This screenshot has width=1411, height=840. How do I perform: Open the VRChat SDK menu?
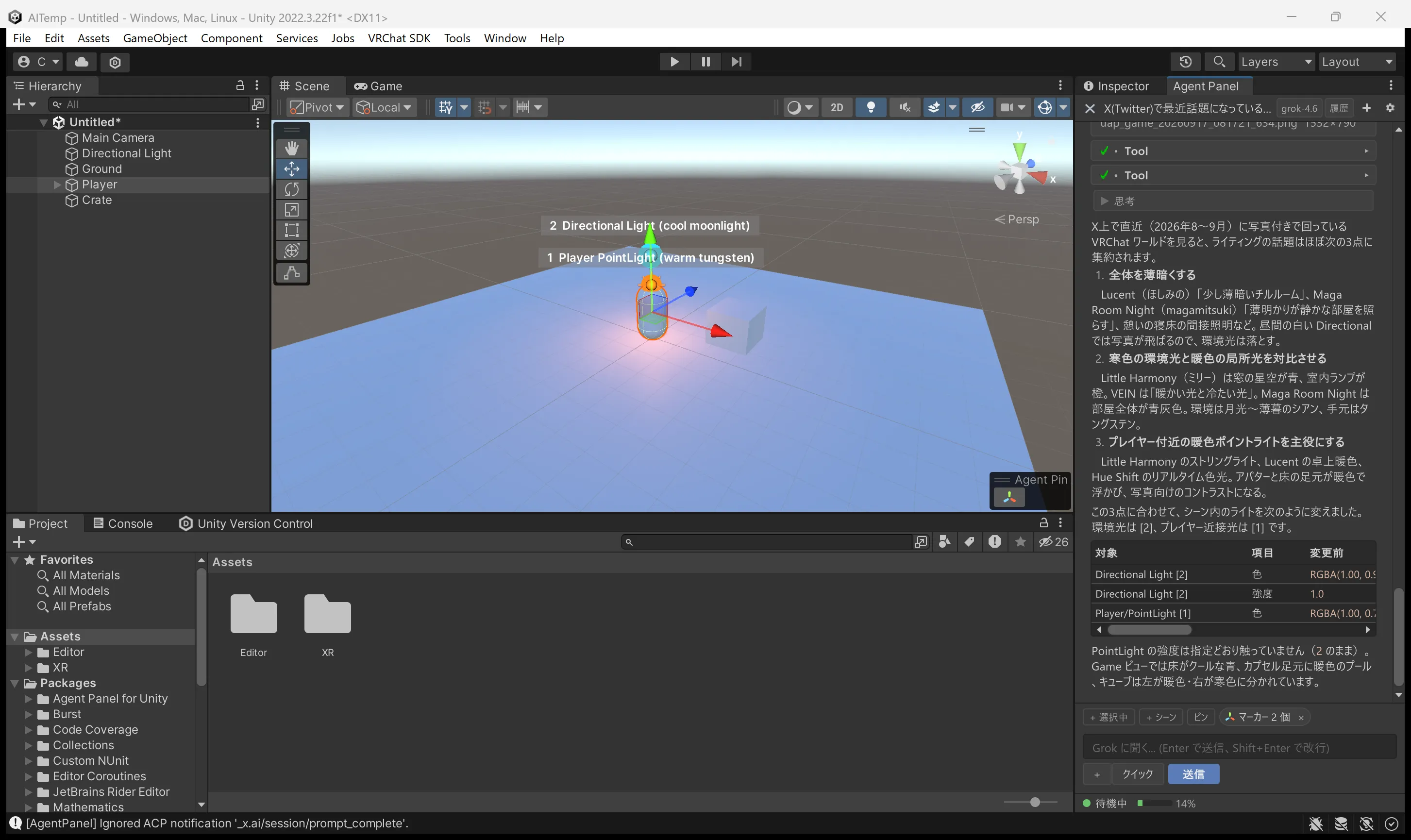click(399, 38)
